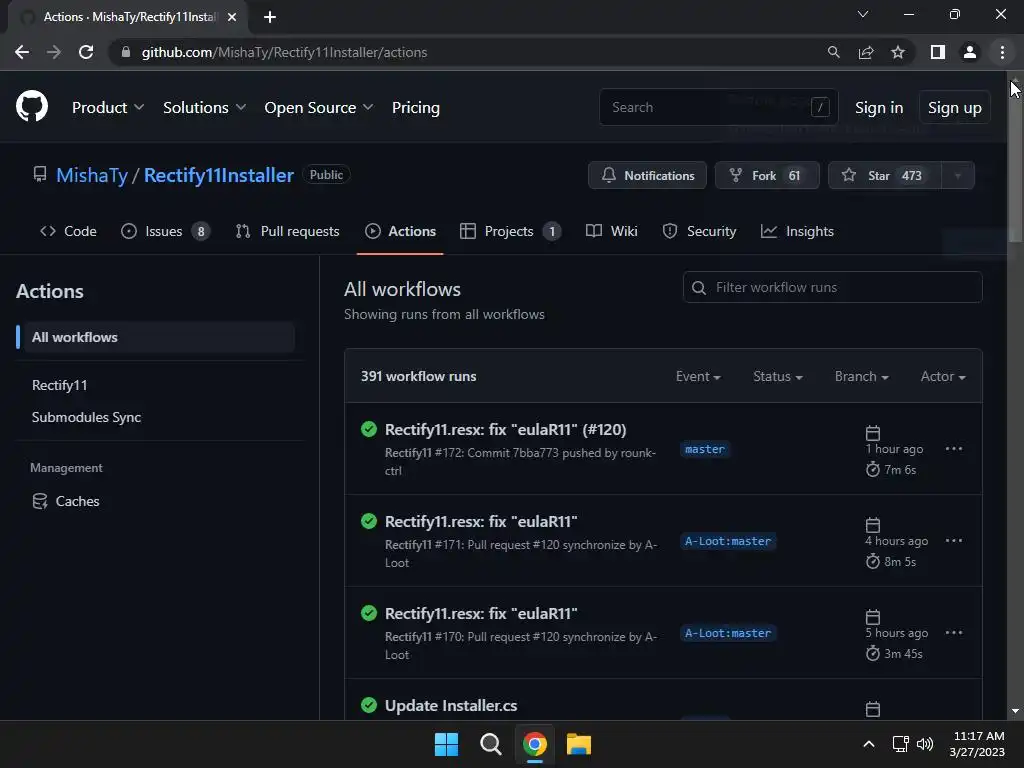Image resolution: width=1024 pixels, height=768 pixels.
Task: Click the network tray icon
Action: 901,744
